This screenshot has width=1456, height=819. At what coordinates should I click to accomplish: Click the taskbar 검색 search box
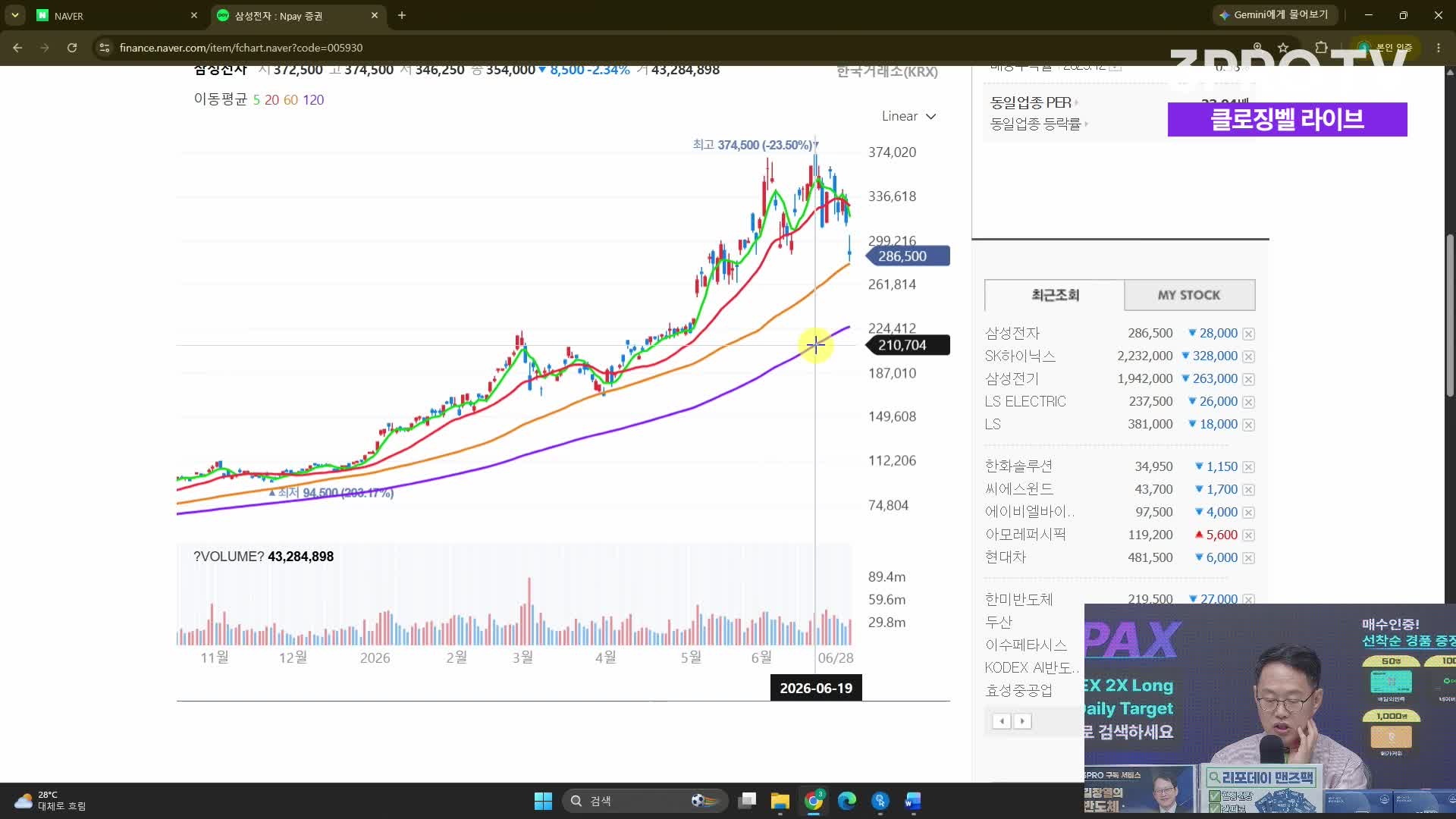(645, 801)
